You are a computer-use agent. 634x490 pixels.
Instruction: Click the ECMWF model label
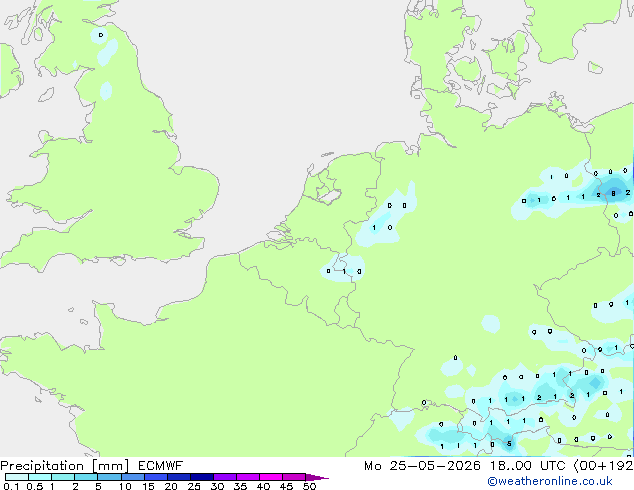pyautogui.click(x=161, y=466)
